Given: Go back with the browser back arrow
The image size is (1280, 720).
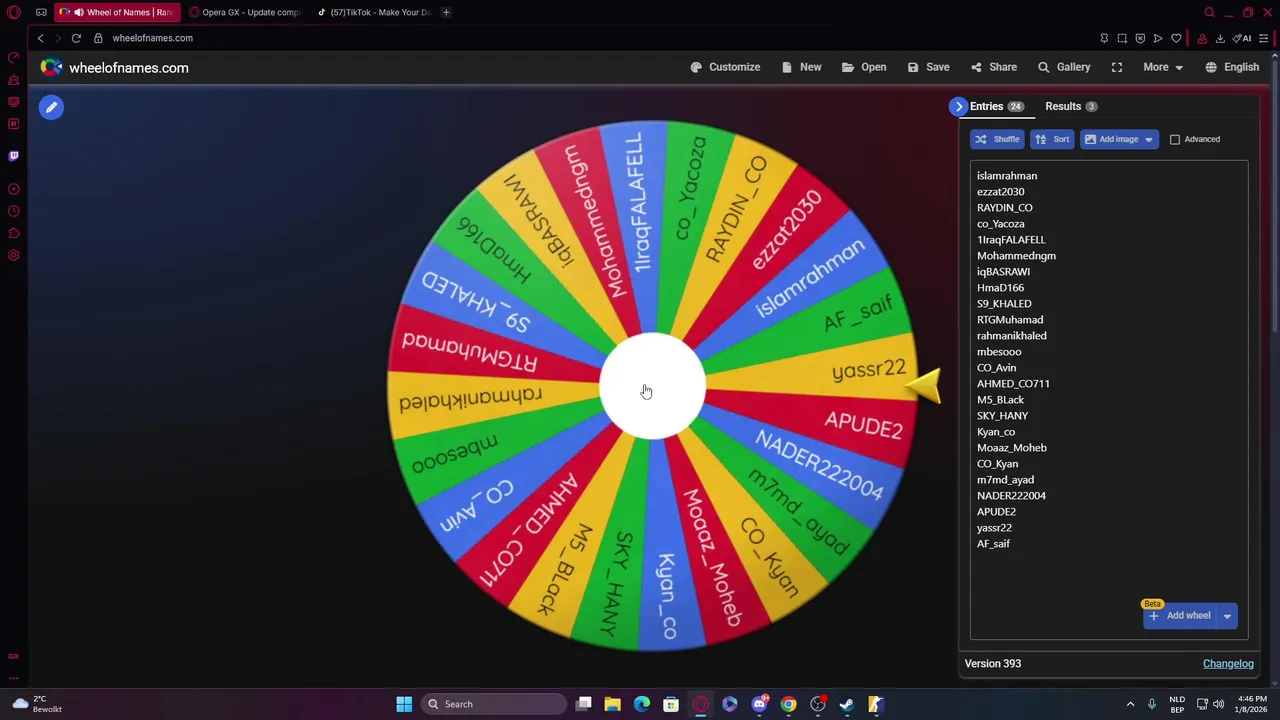Looking at the screenshot, I should 40,38.
